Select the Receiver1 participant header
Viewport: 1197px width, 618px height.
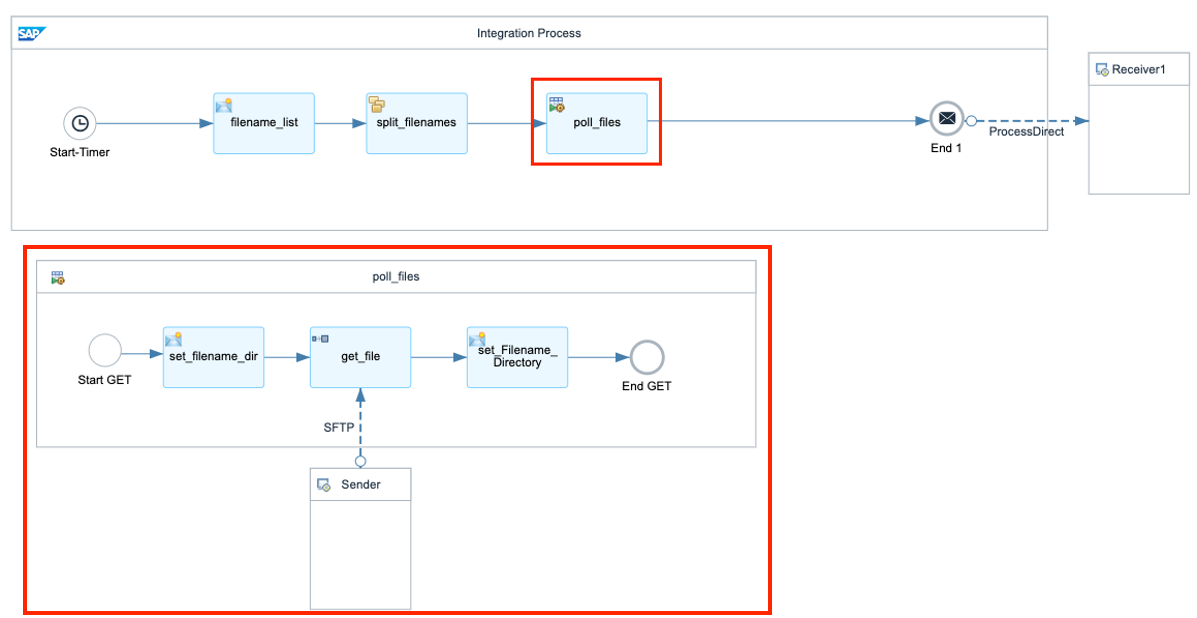[1139, 70]
